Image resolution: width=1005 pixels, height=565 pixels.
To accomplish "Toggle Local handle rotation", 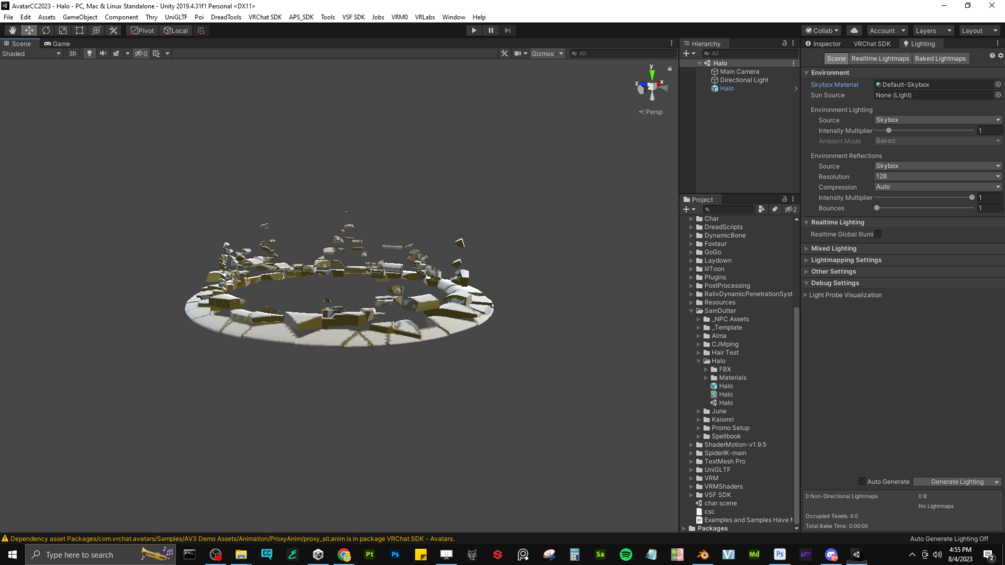I will (176, 30).
